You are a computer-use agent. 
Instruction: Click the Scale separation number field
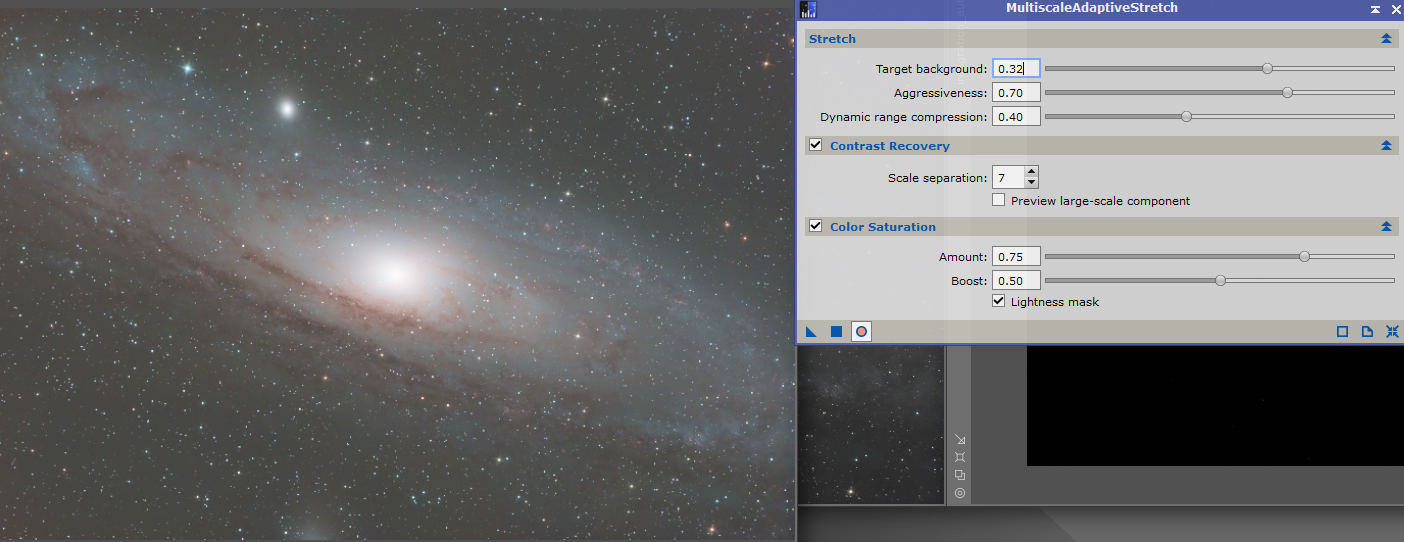click(1008, 178)
